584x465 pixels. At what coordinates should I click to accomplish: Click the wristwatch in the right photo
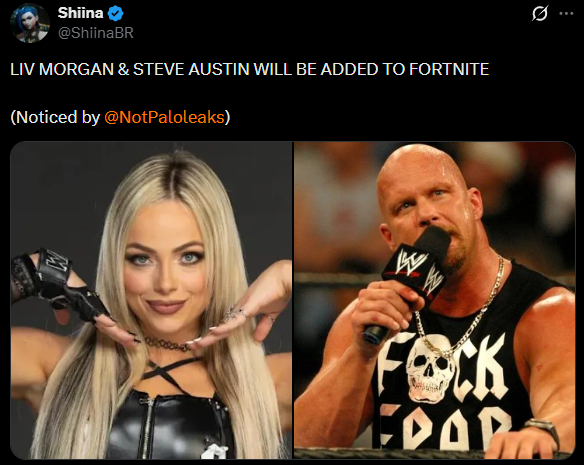tap(542, 428)
